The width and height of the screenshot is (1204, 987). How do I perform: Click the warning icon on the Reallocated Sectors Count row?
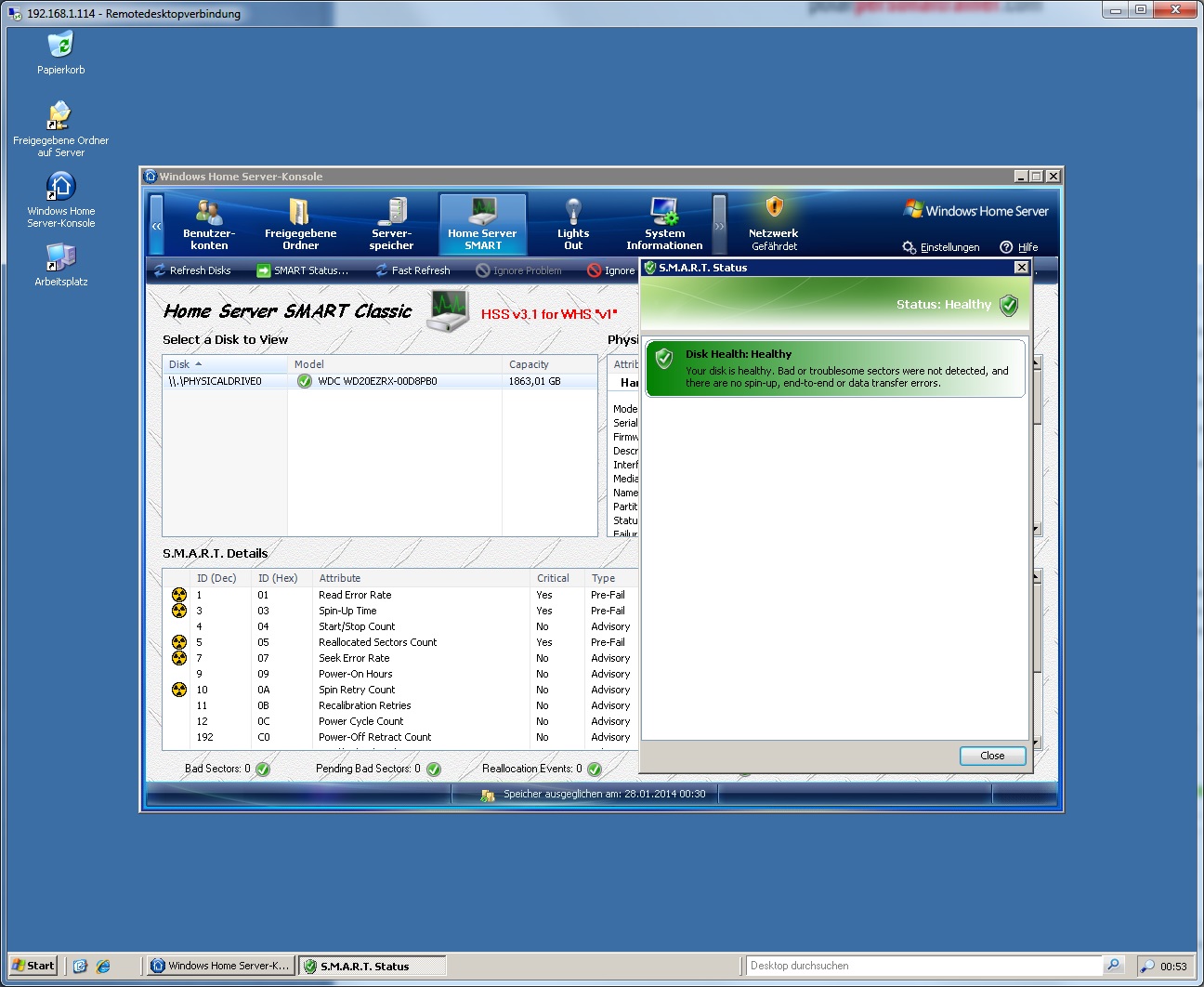(179, 642)
